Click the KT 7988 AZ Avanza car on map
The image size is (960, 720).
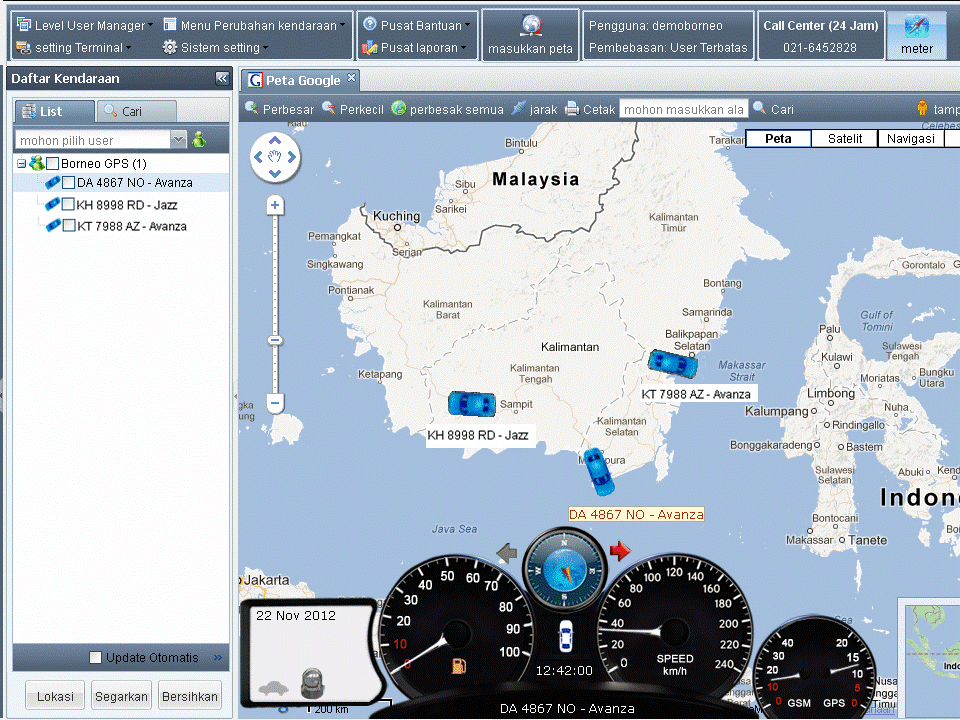(673, 363)
